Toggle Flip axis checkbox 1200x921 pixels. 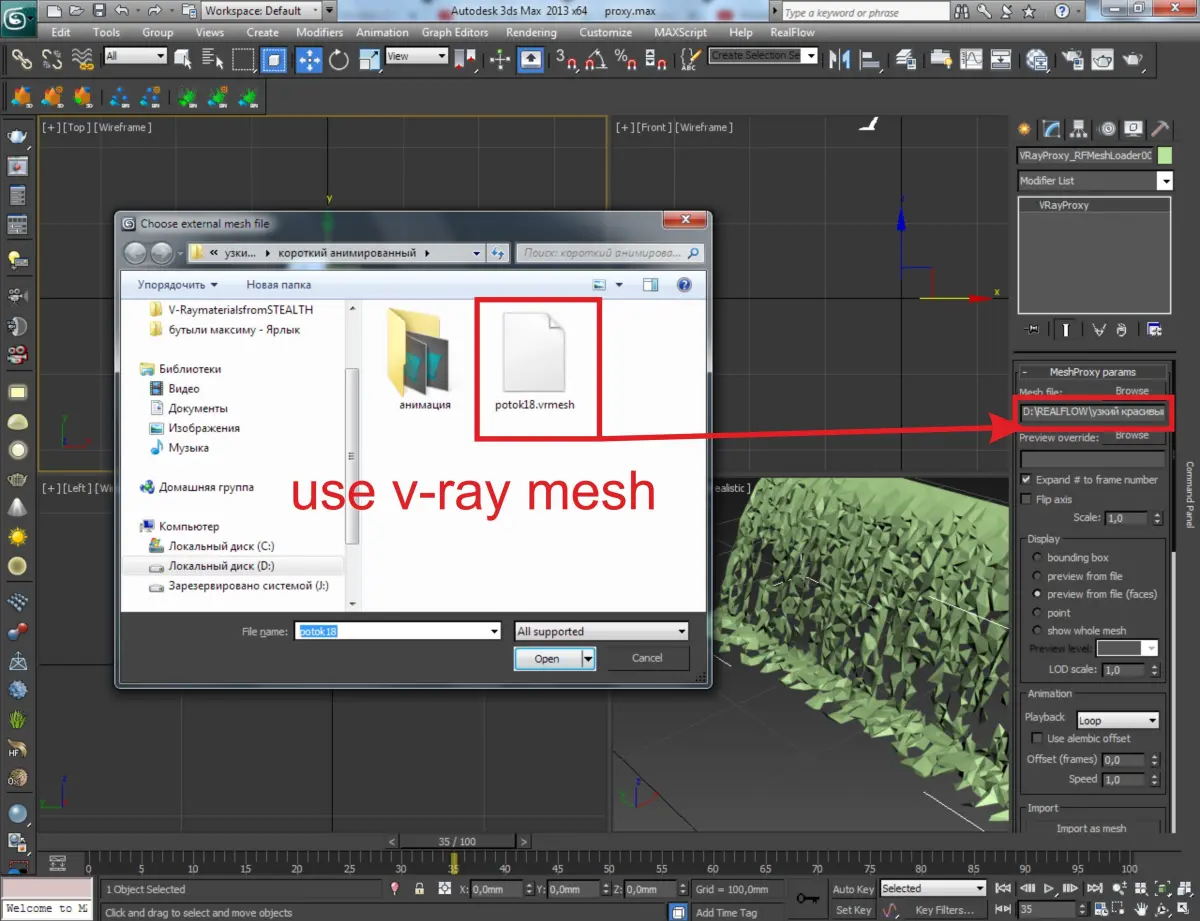pos(1026,499)
